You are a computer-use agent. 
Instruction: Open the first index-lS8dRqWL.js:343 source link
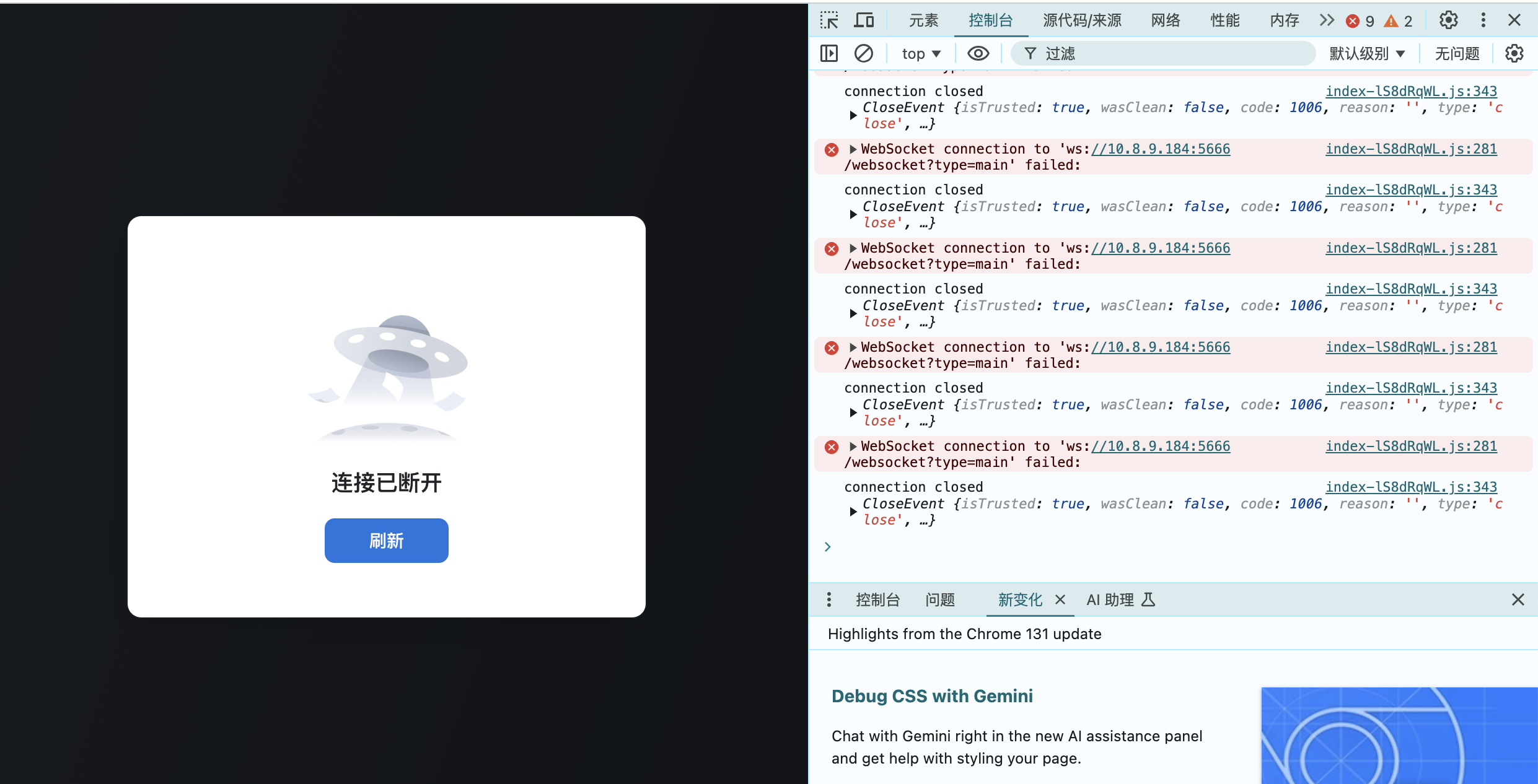pos(1411,91)
